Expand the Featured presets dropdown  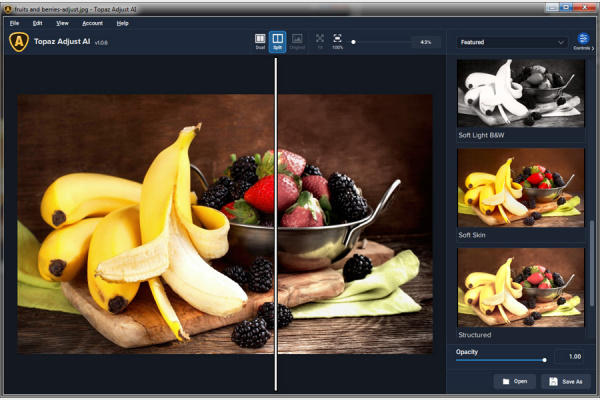512,42
